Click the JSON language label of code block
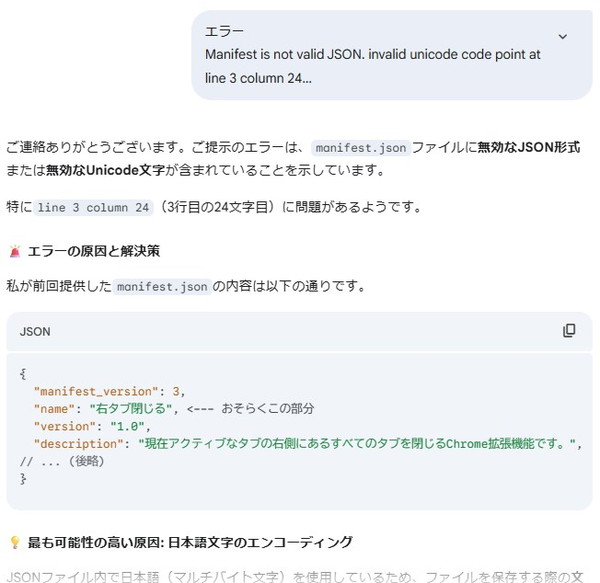The width and height of the screenshot is (600, 583). (35, 331)
